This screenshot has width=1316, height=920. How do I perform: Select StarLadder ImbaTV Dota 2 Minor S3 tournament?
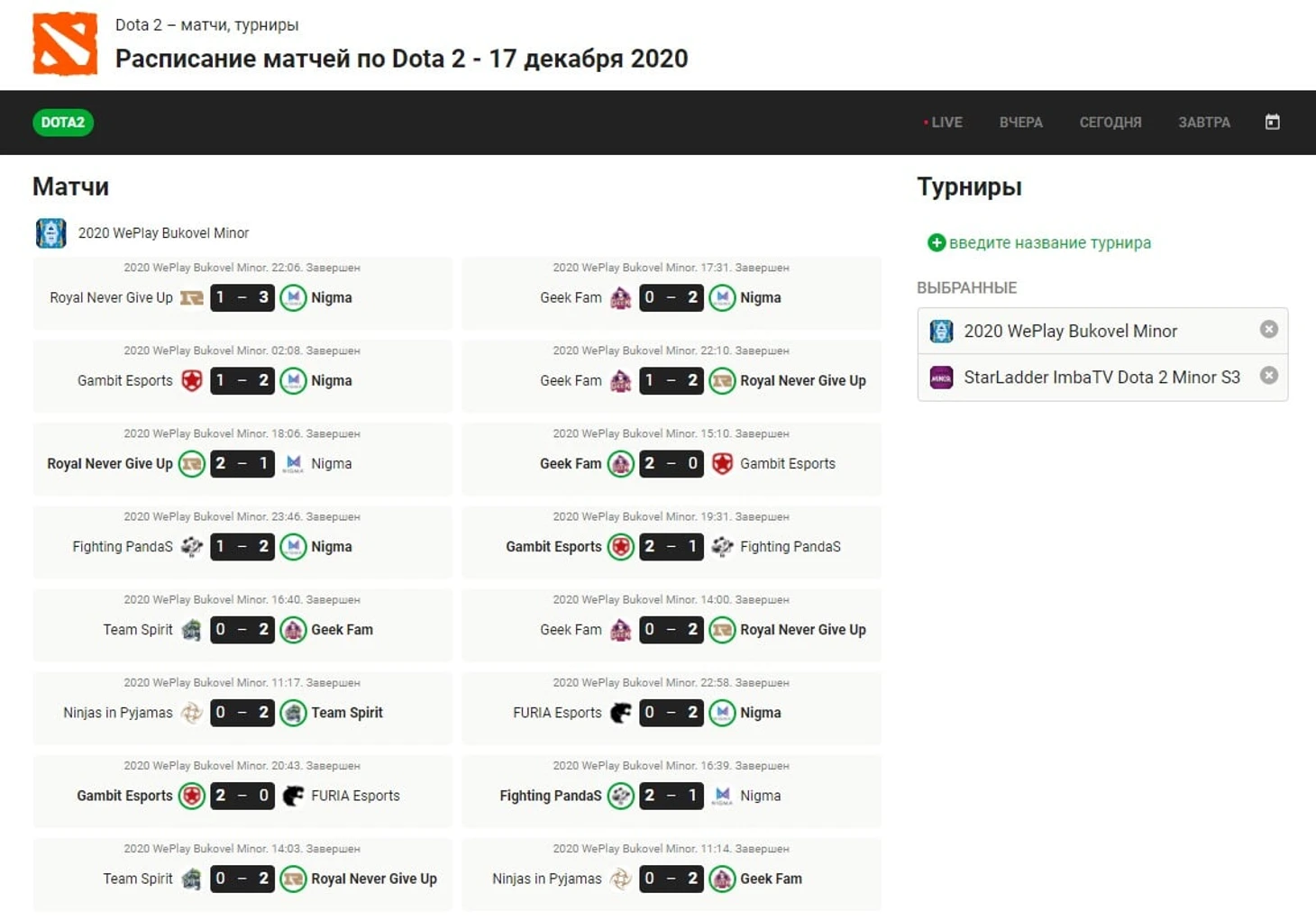click(1101, 378)
